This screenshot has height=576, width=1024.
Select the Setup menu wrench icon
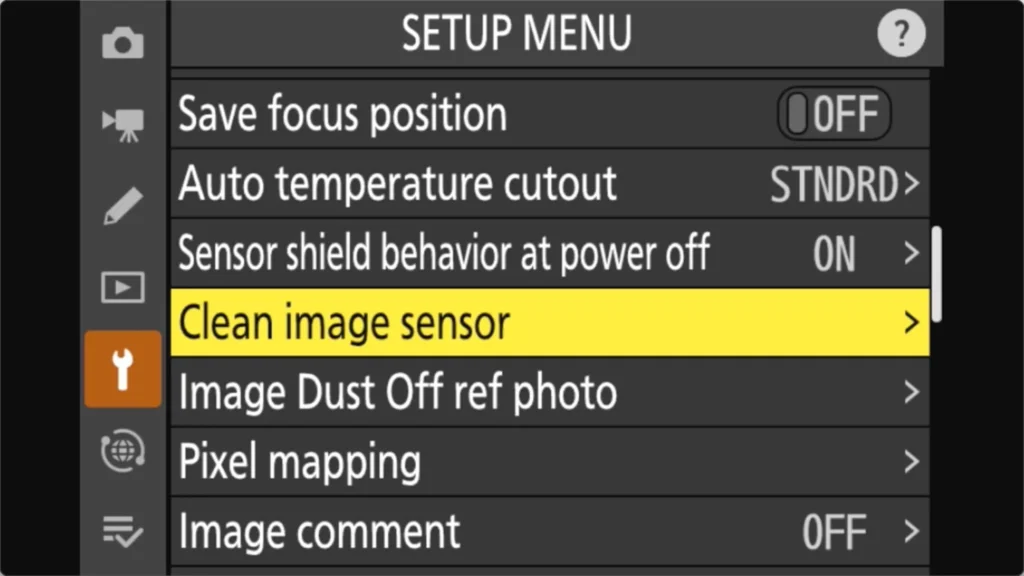[123, 369]
